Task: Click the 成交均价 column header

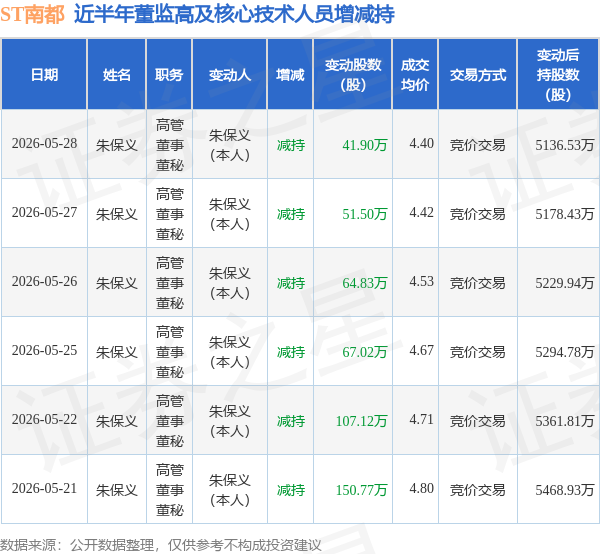Action: [415, 75]
